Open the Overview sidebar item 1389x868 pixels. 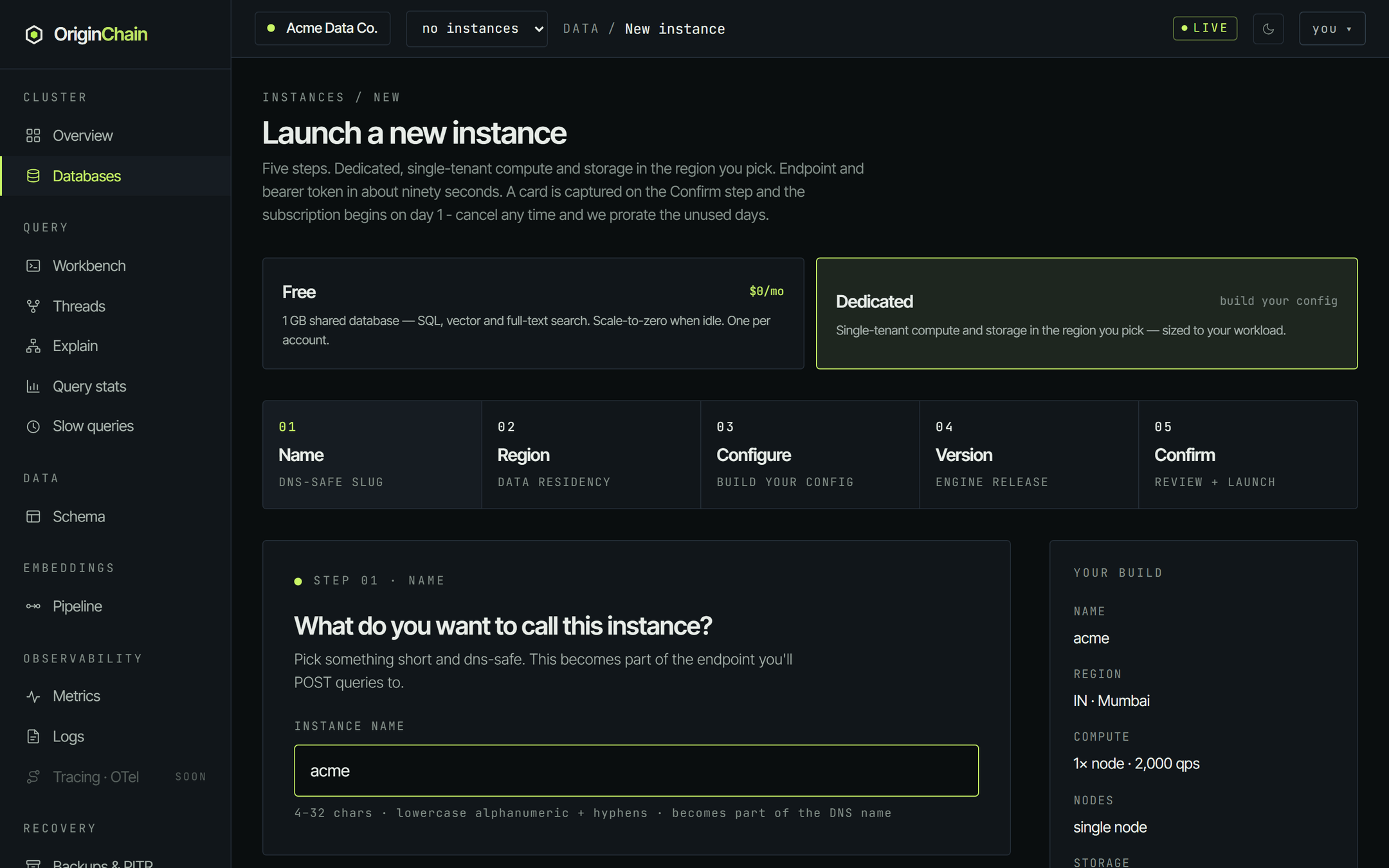pyautogui.click(x=116, y=136)
